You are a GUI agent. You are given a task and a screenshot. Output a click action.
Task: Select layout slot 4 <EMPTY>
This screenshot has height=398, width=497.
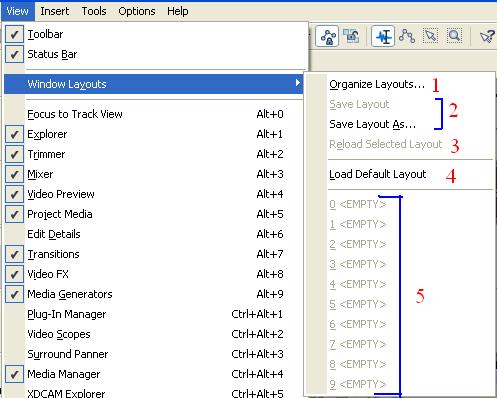click(358, 284)
